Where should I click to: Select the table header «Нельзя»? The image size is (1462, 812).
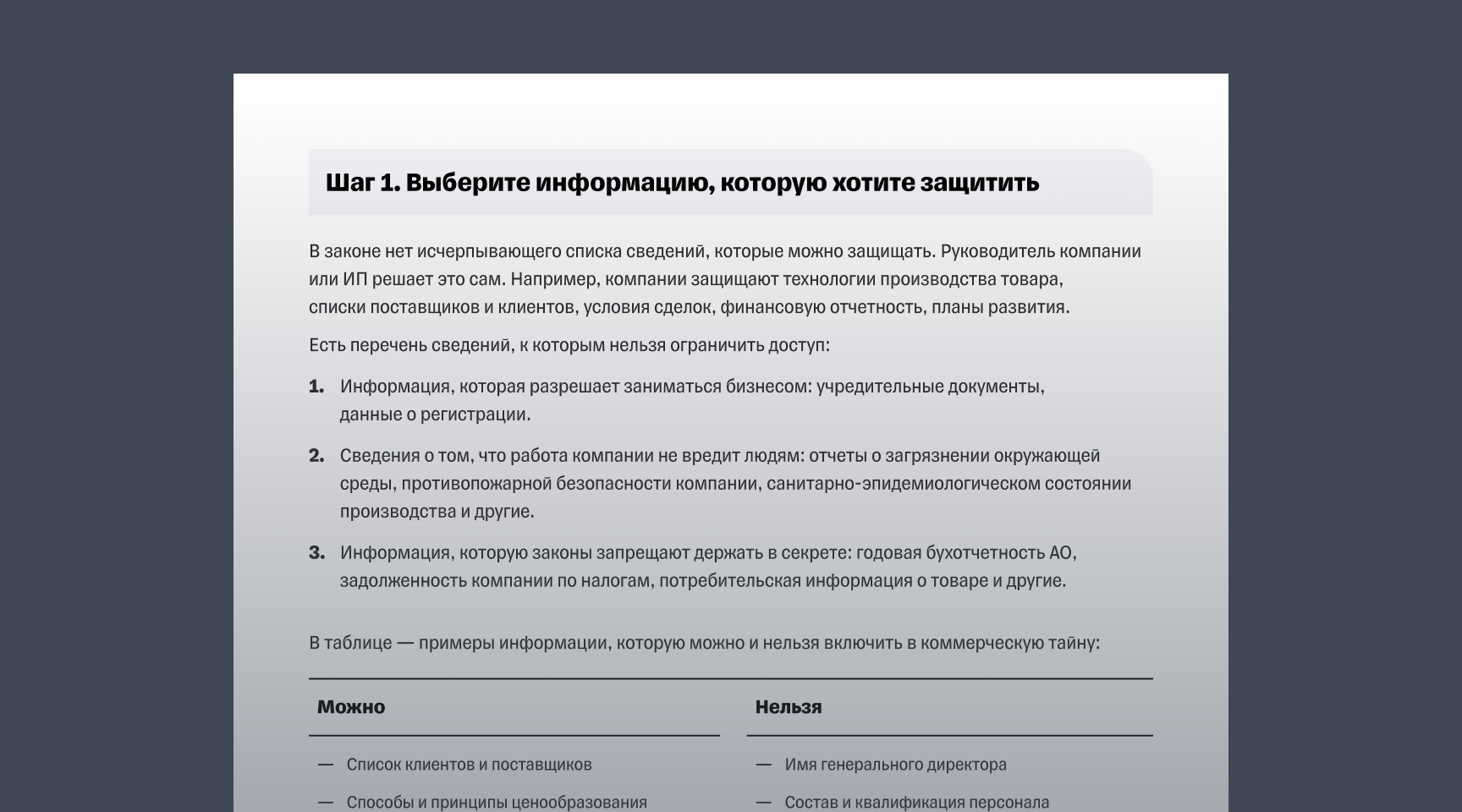[788, 707]
